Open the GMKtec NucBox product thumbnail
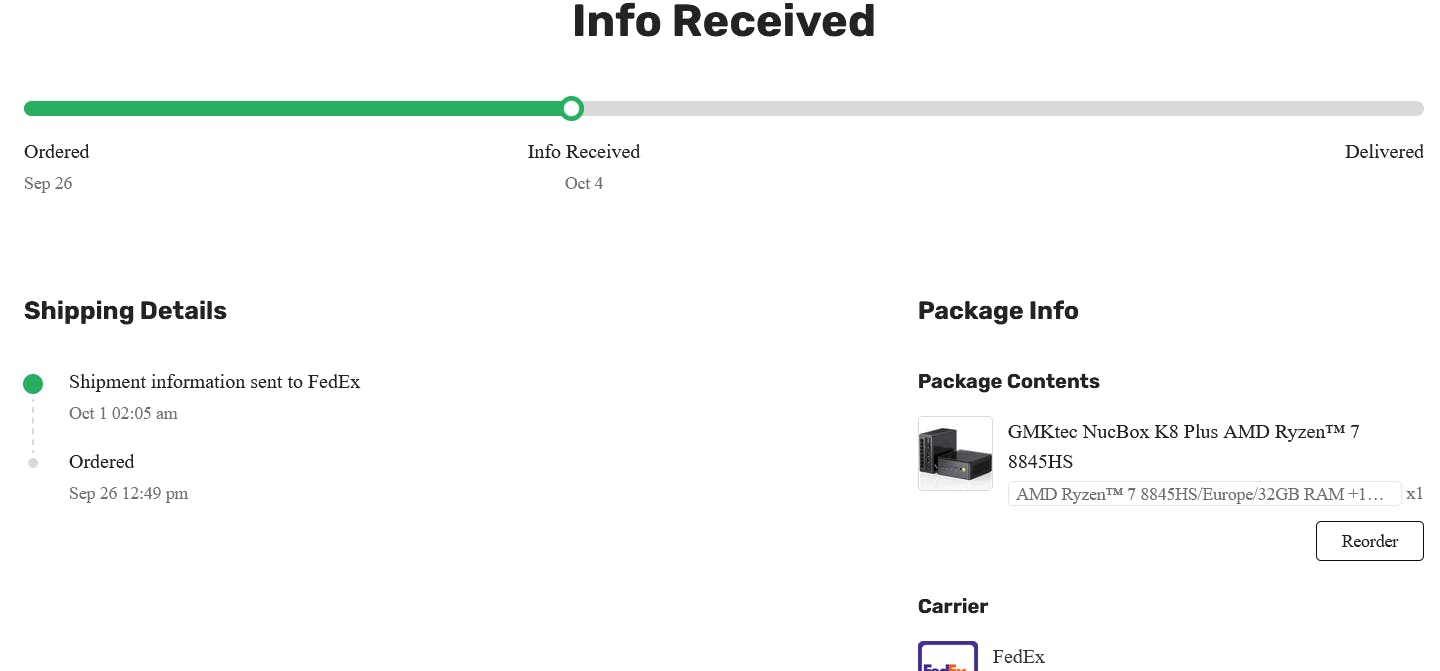 pyautogui.click(x=955, y=453)
